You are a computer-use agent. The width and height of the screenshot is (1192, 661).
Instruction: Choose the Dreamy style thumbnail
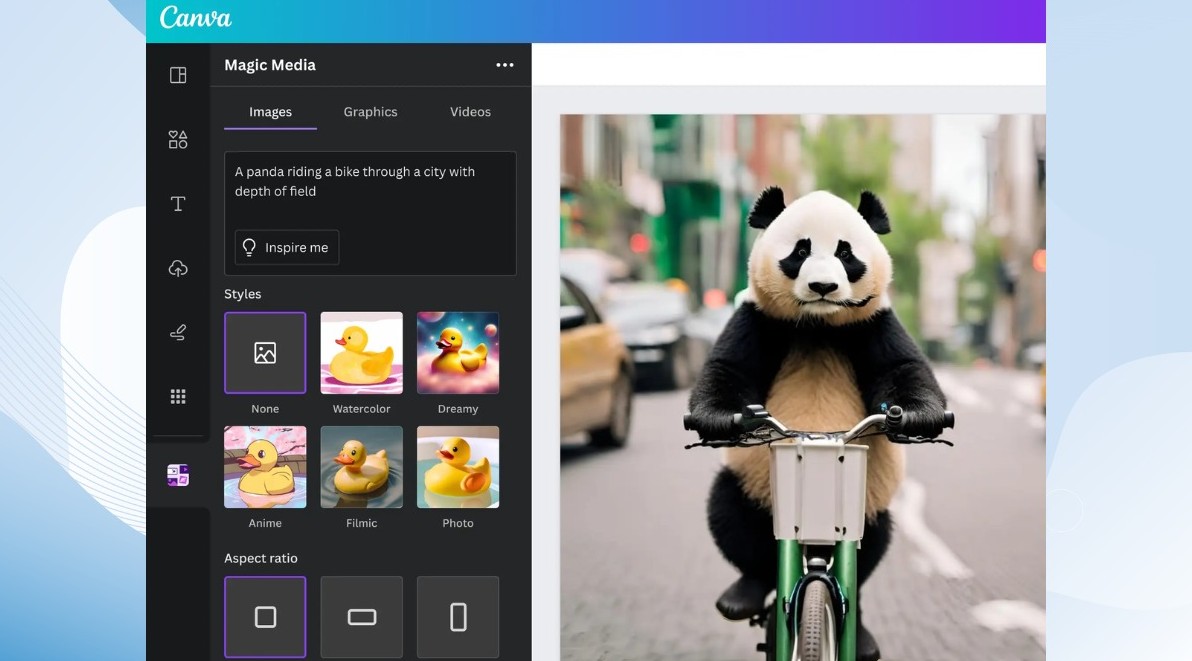[x=458, y=353]
